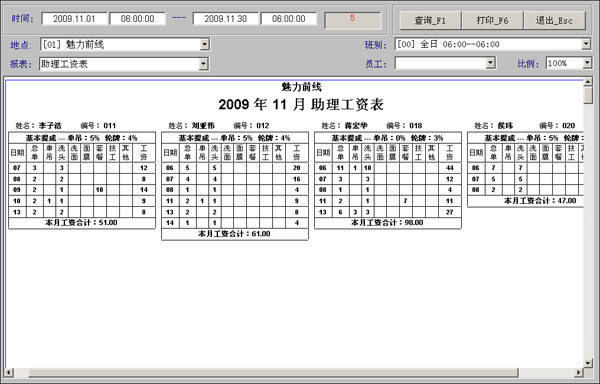Click the end date field 2009.11.30

pyautogui.click(x=225, y=19)
